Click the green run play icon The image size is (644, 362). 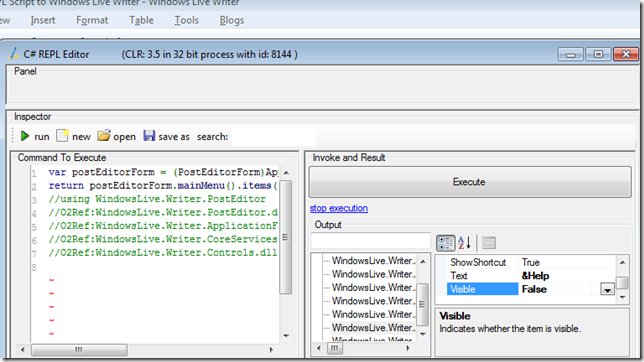(x=25, y=136)
